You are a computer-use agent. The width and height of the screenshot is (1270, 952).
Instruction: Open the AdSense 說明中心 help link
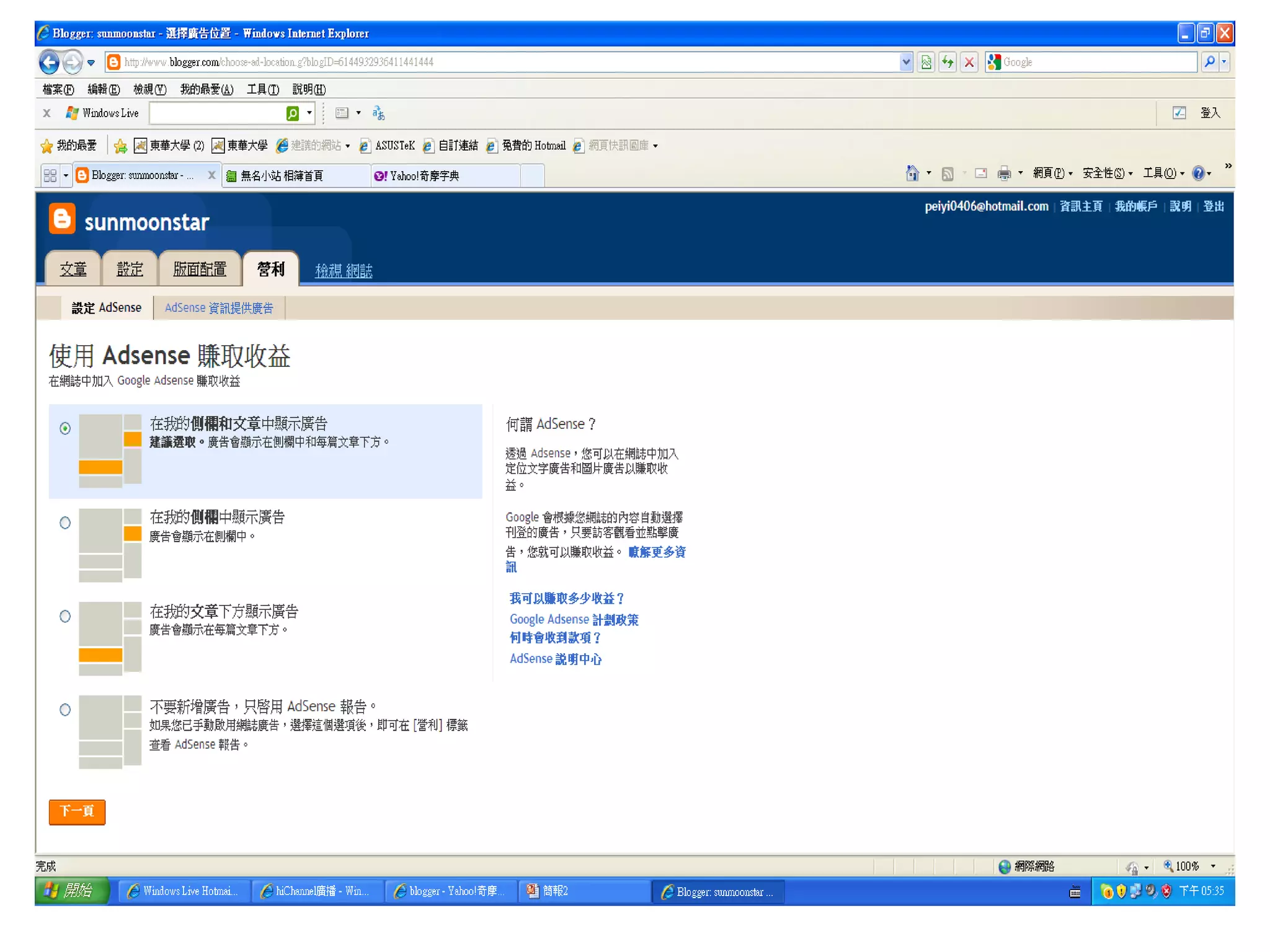coord(555,659)
